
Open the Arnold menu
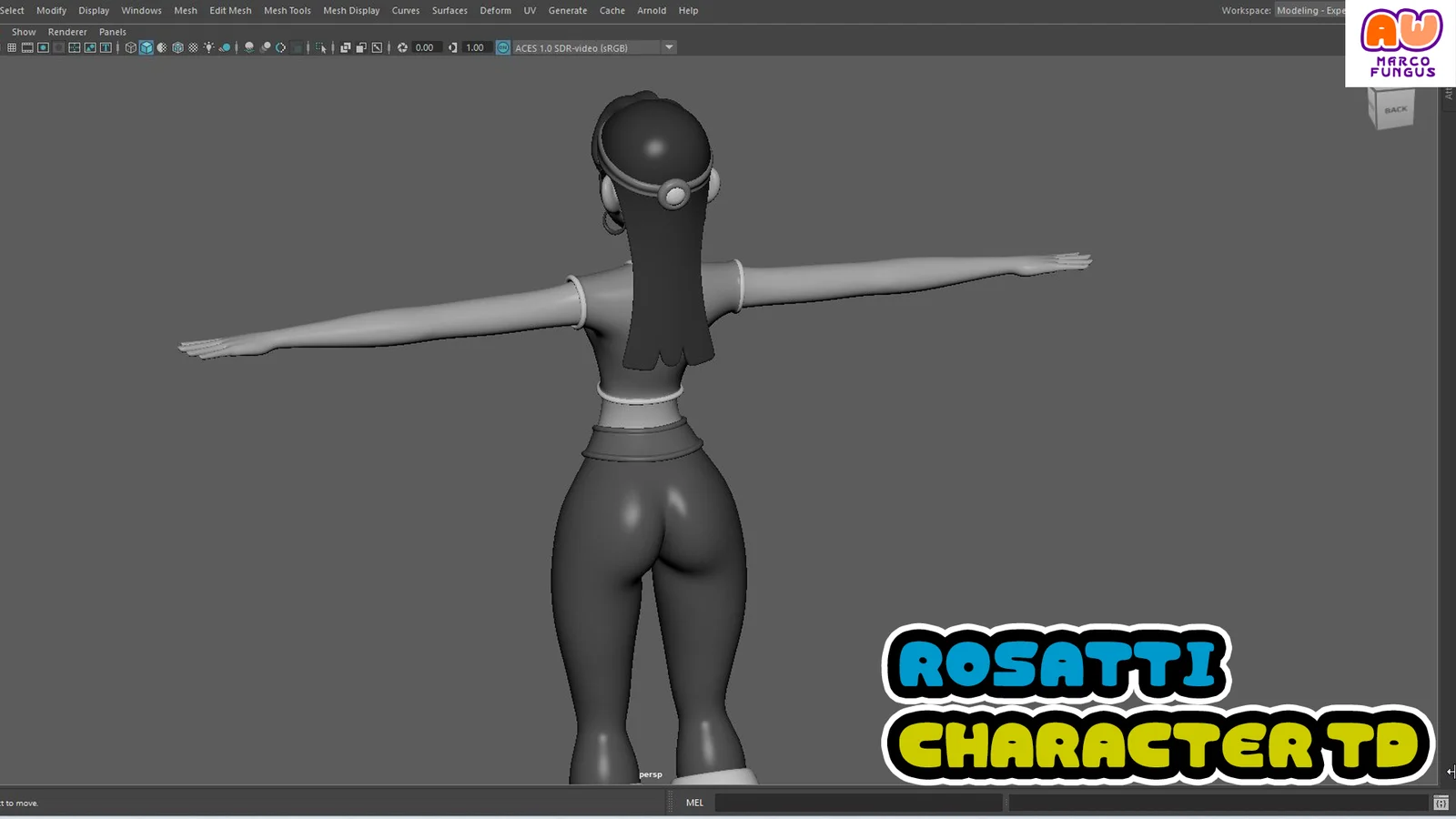coord(652,10)
